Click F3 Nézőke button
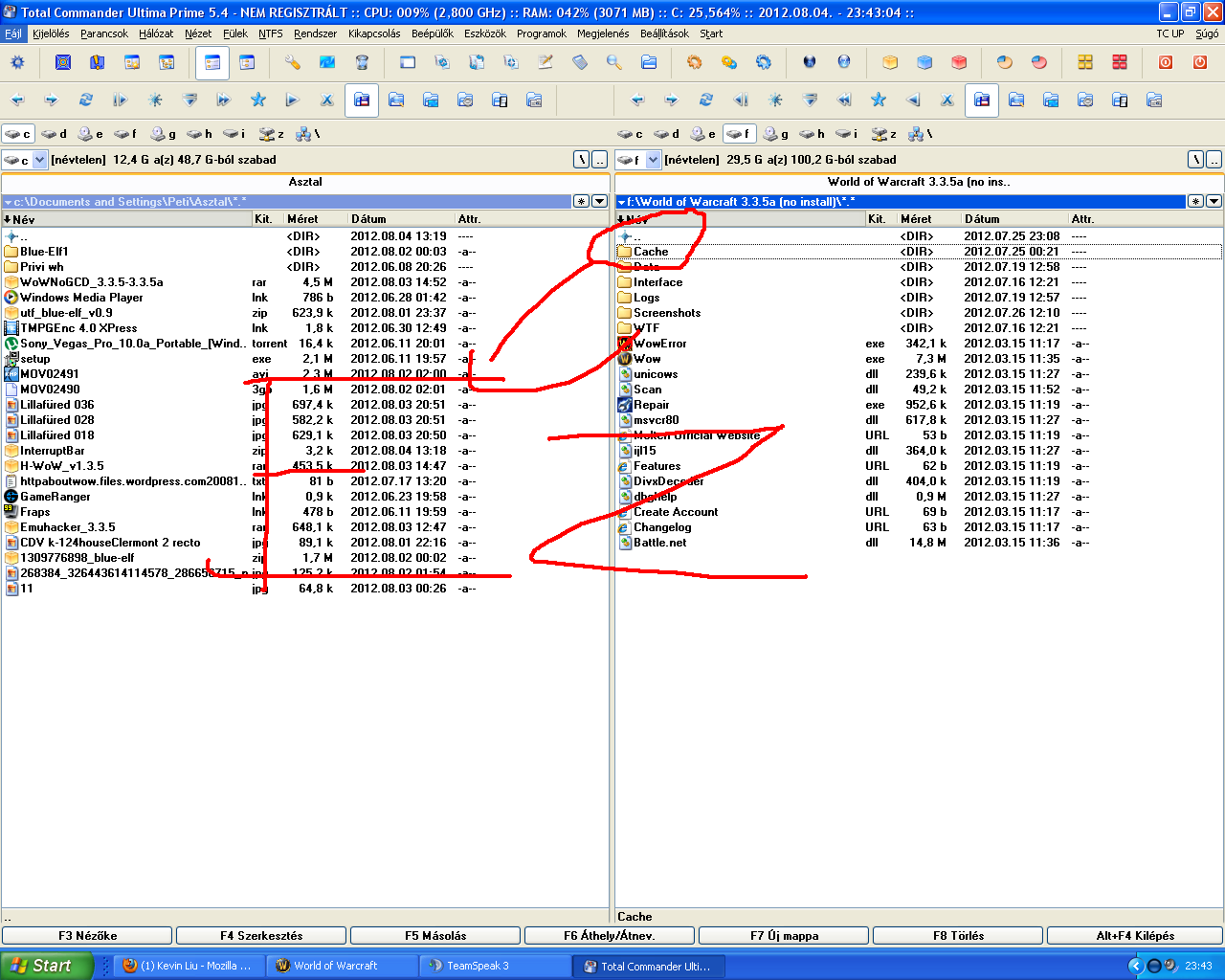This screenshot has width=1225, height=980. [x=87, y=936]
